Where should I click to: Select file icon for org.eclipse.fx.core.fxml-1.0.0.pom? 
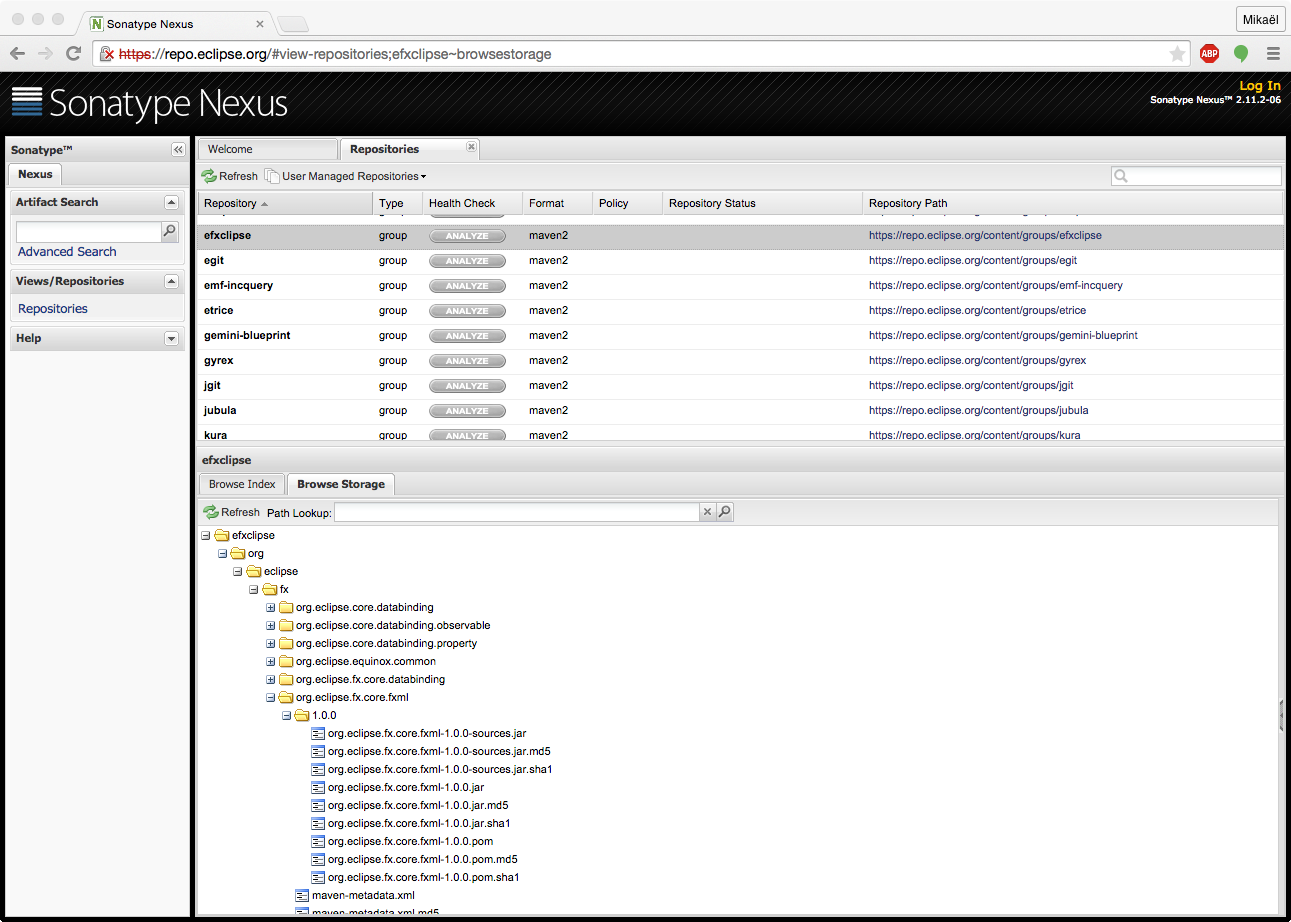tap(318, 841)
